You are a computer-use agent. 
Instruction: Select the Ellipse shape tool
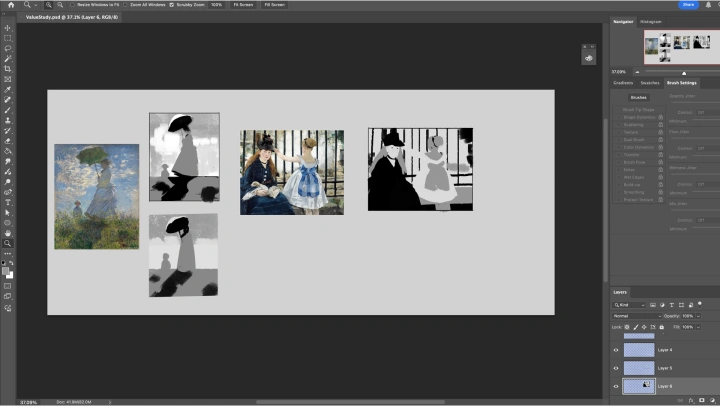coord(8,223)
